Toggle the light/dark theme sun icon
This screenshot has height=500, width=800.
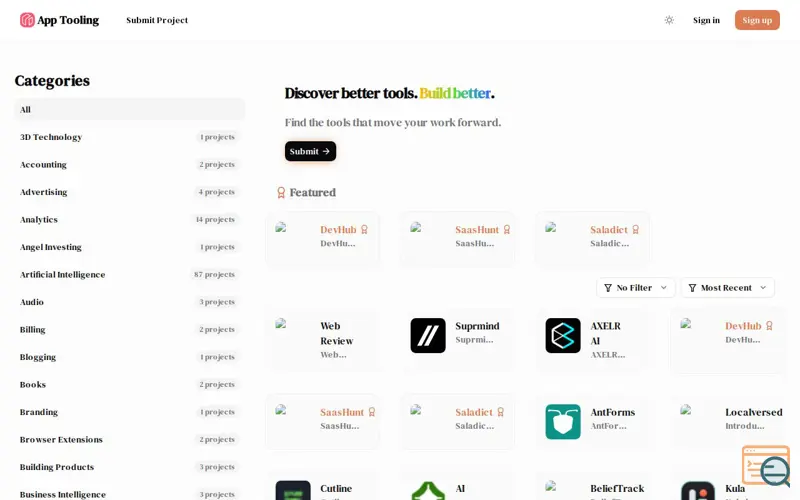tap(669, 20)
